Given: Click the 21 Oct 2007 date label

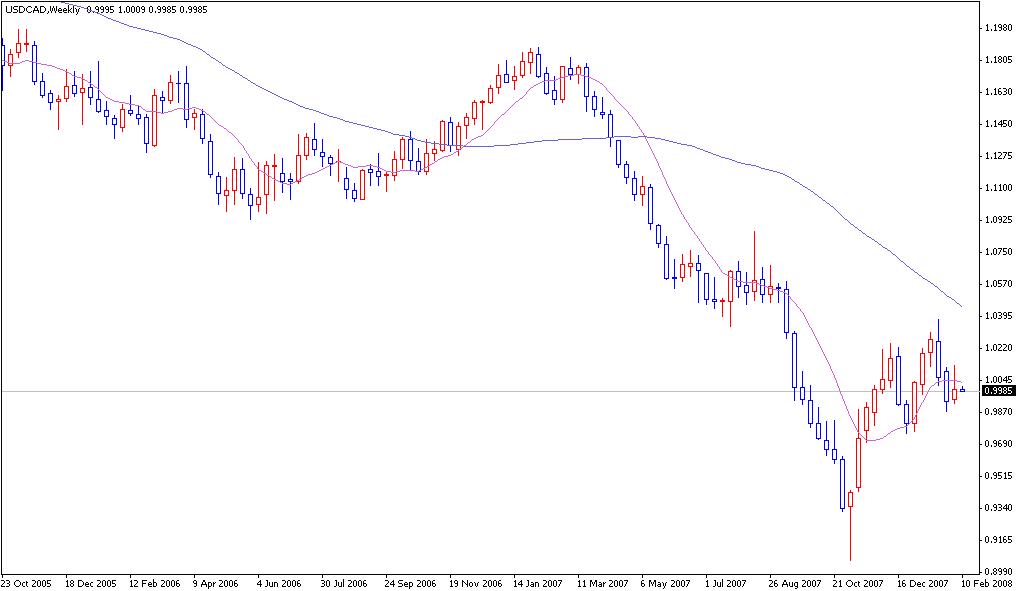Looking at the screenshot, I should pyautogui.click(x=858, y=583).
